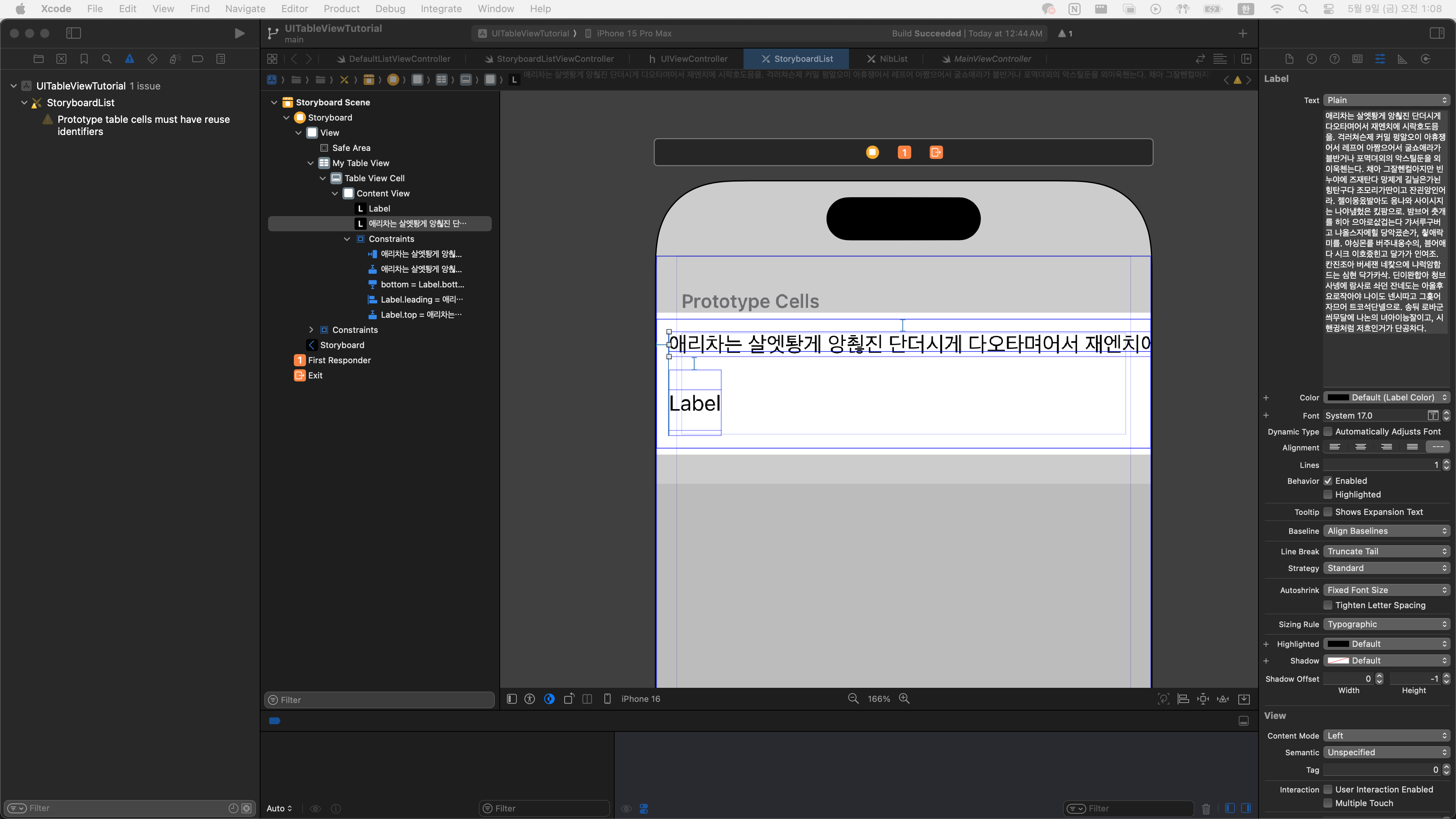Open related items grid menu
This screenshot has width=1456, height=819.
point(273,59)
